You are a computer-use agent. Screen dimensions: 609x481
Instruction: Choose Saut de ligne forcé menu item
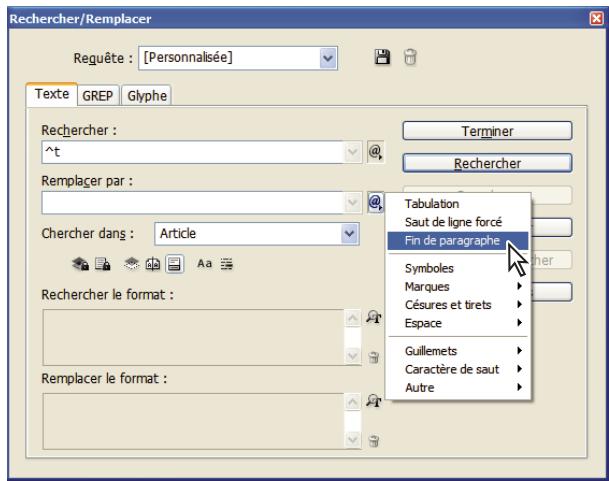tap(458, 222)
